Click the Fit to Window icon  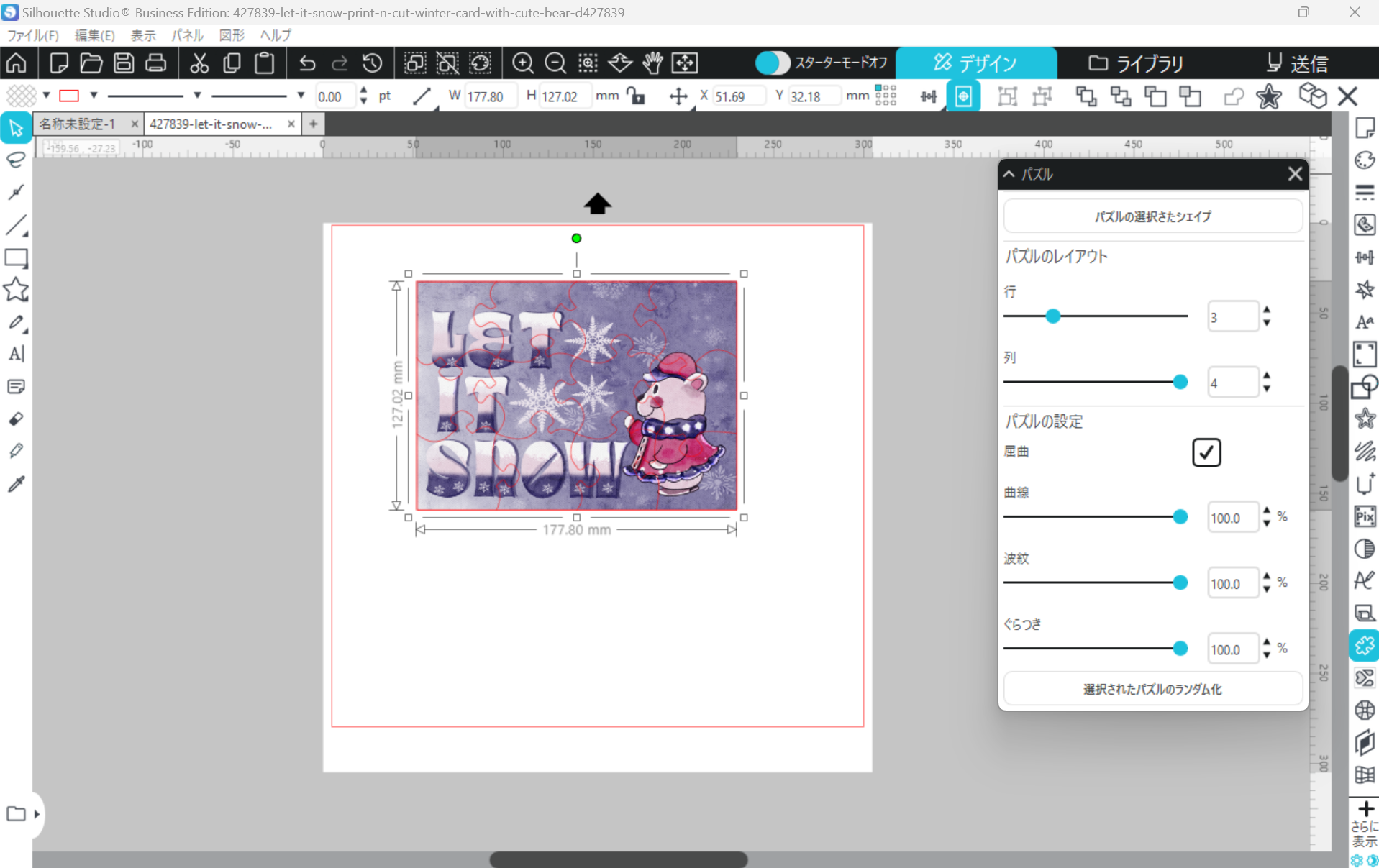point(685,63)
